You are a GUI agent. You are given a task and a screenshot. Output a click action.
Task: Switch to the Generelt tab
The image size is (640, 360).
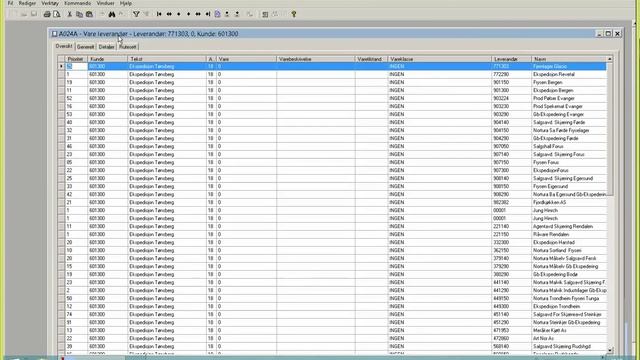[85, 47]
